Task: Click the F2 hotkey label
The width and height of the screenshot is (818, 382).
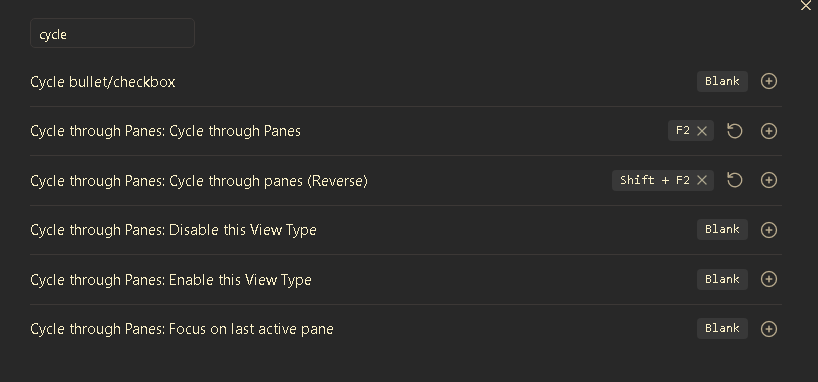Action: [683, 130]
